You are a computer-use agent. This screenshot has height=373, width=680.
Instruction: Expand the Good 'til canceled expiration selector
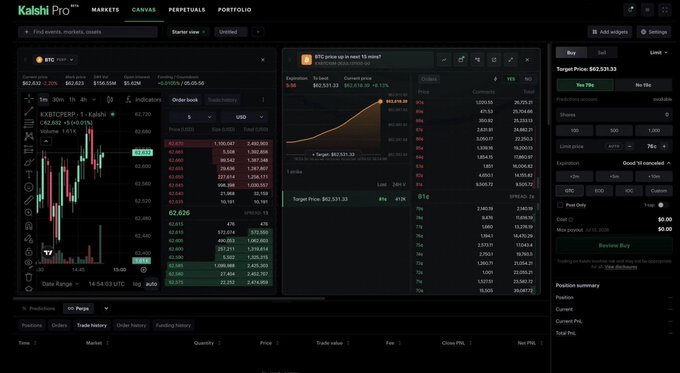click(x=646, y=163)
